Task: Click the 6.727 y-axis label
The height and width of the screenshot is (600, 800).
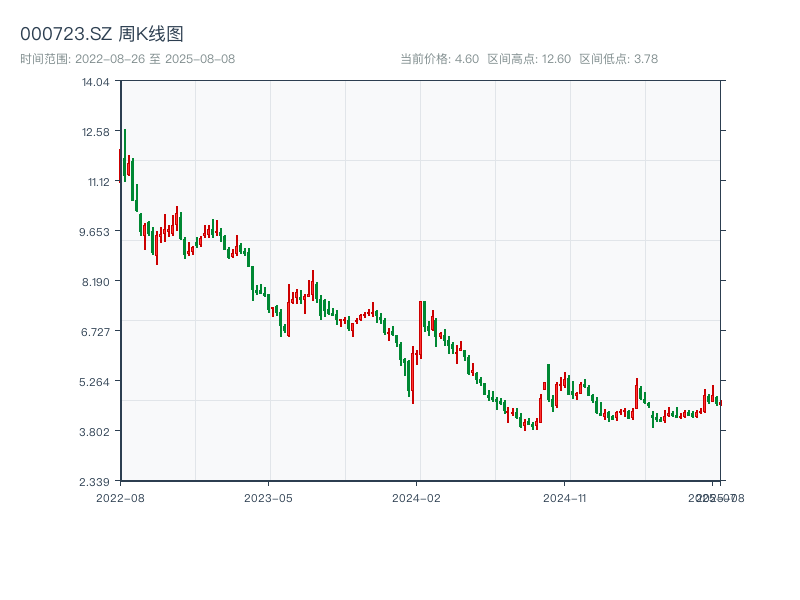Action: 95,332
